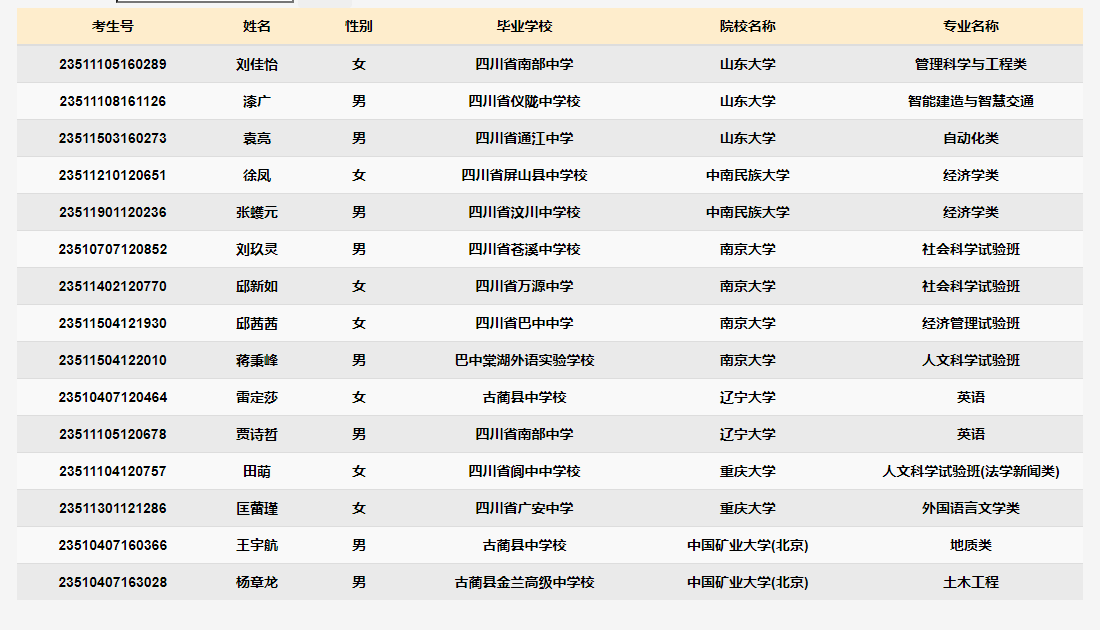Viewport: 1100px width, 630px height.
Task: Click the major 智能建造与智慧交通
Action: tap(971, 102)
